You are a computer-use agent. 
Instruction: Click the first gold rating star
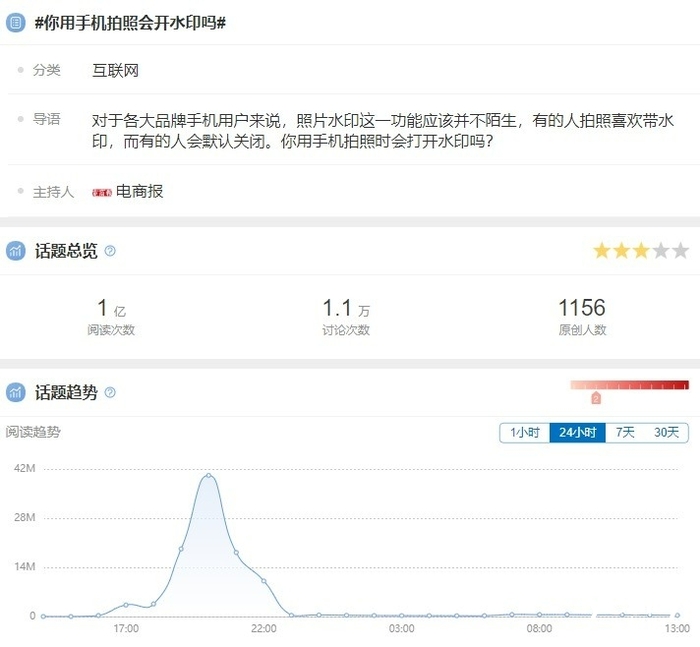tap(602, 251)
